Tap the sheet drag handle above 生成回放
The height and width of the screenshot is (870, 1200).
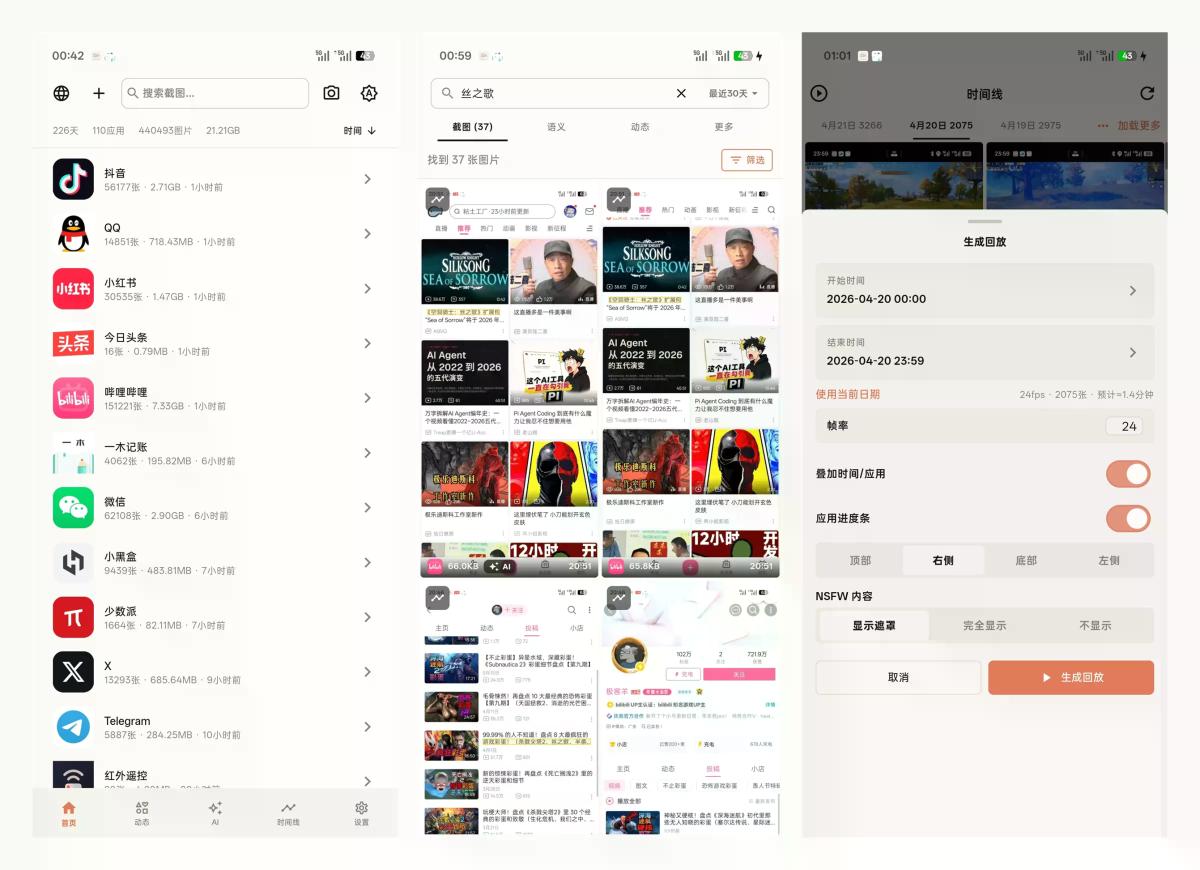click(x=985, y=221)
